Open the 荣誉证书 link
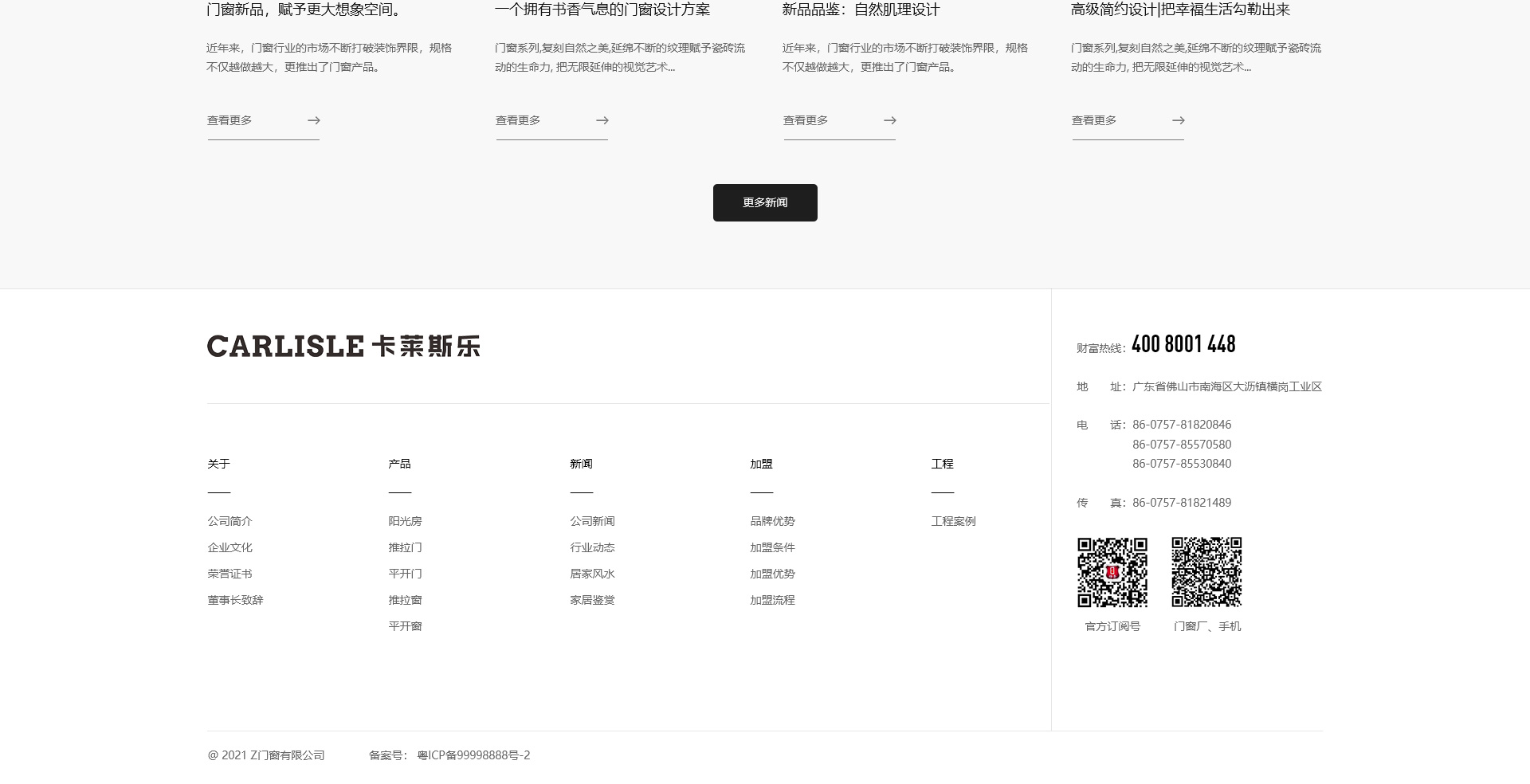This screenshot has width=1530, height=784. pos(229,574)
